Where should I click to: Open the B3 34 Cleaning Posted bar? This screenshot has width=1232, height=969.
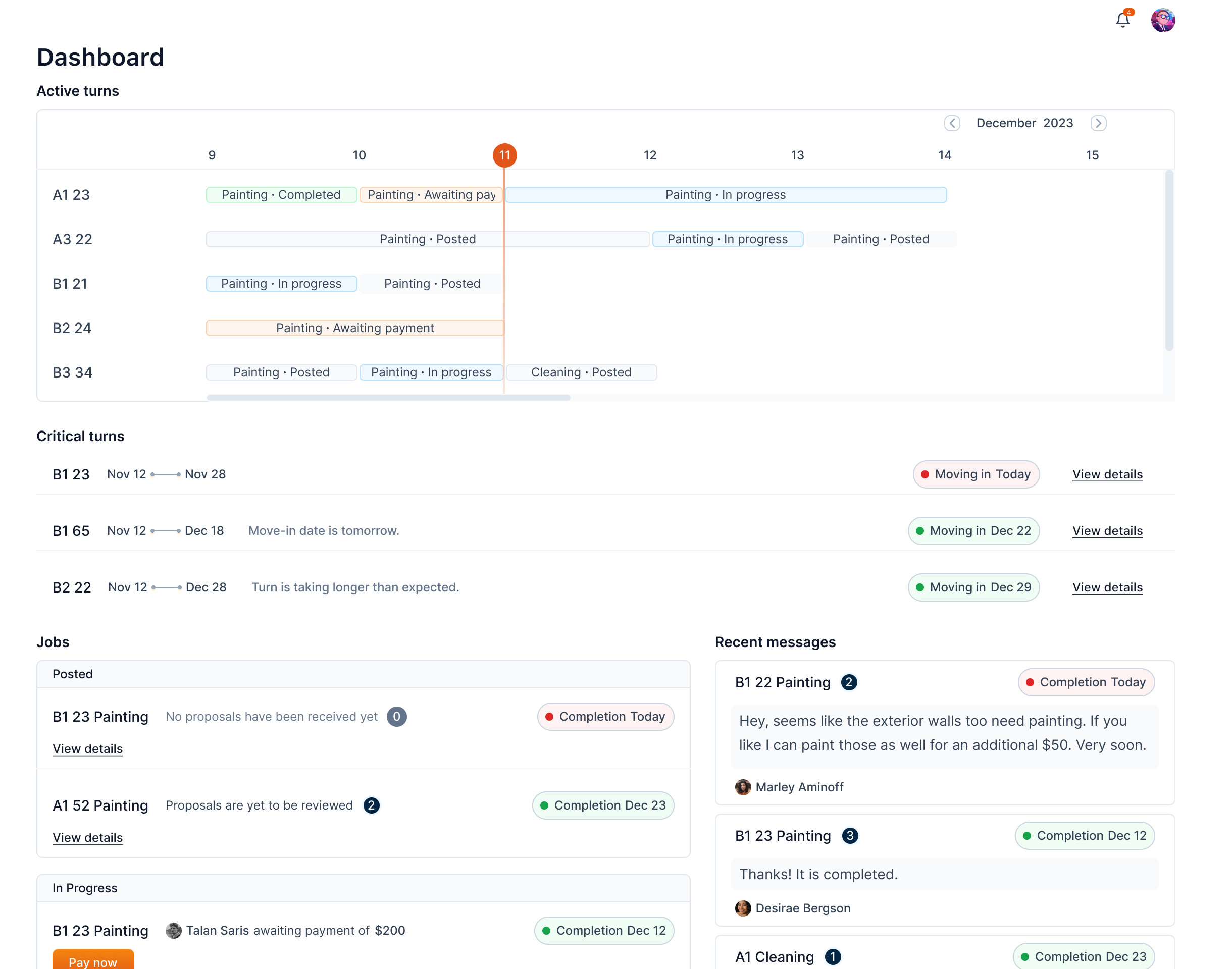pos(581,372)
